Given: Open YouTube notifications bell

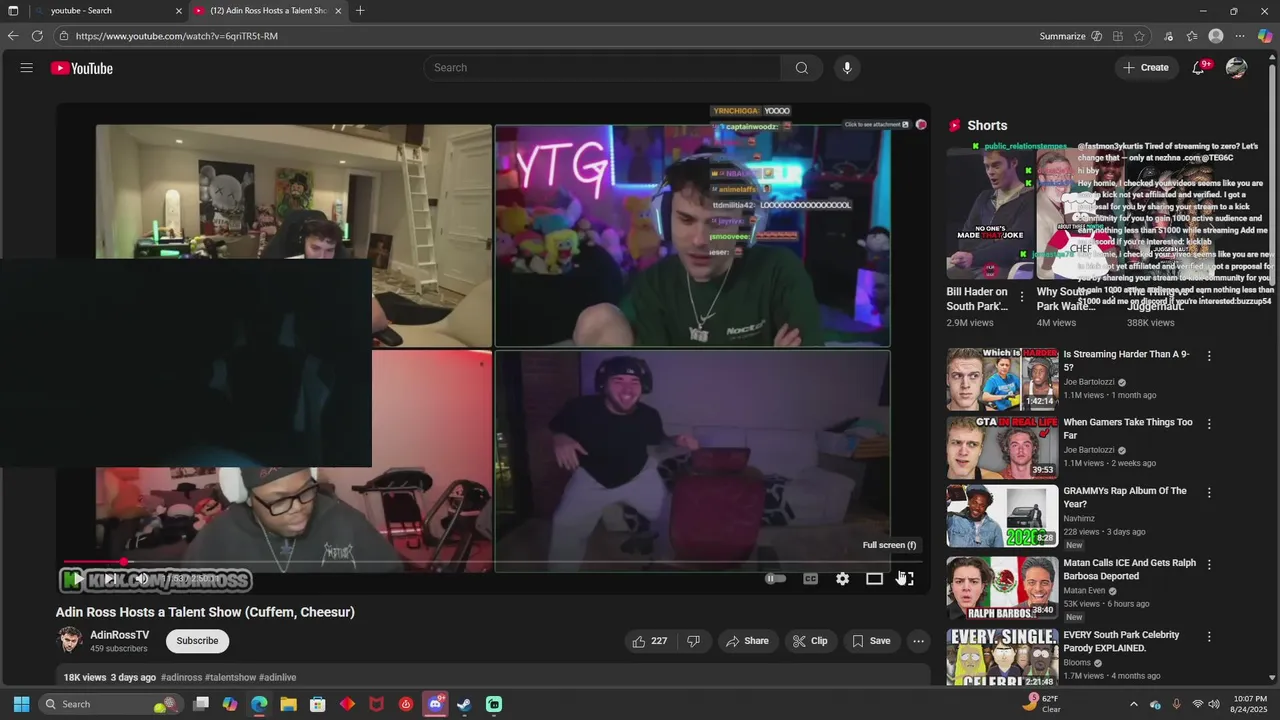Looking at the screenshot, I should (x=1199, y=68).
